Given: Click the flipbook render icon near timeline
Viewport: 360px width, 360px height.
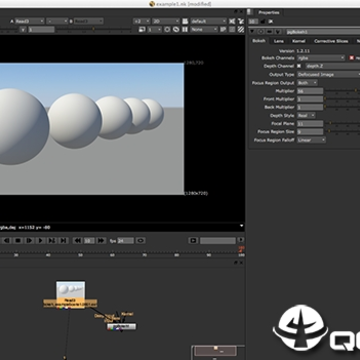Looking at the screenshot, I should click(x=193, y=240).
